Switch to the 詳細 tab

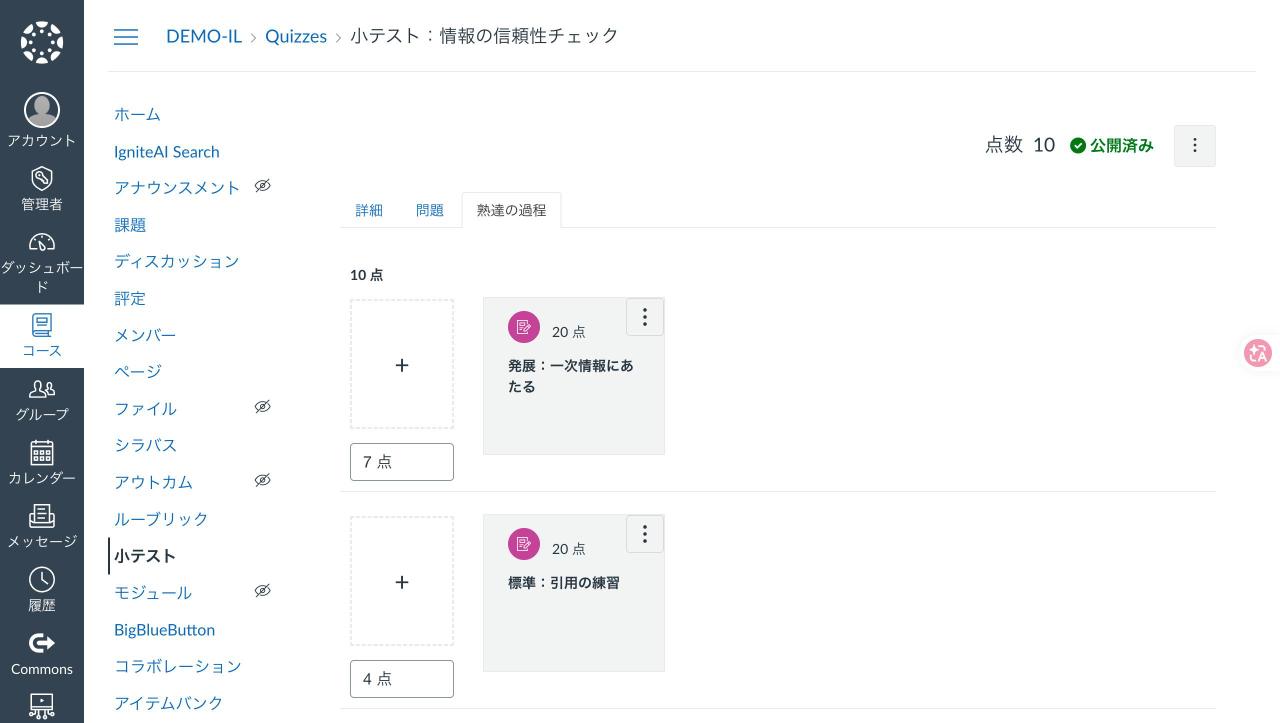[x=369, y=210]
